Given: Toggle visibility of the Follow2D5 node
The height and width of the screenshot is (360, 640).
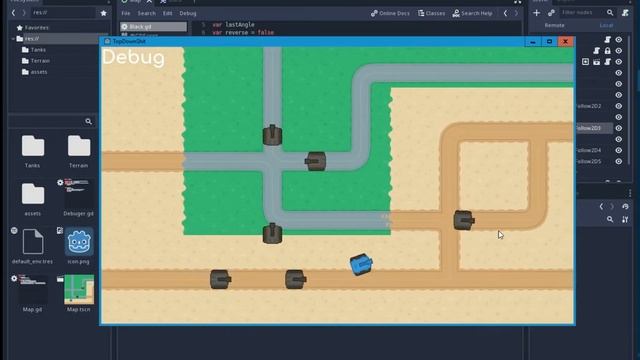Looking at the screenshot, I should click(619, 161).
